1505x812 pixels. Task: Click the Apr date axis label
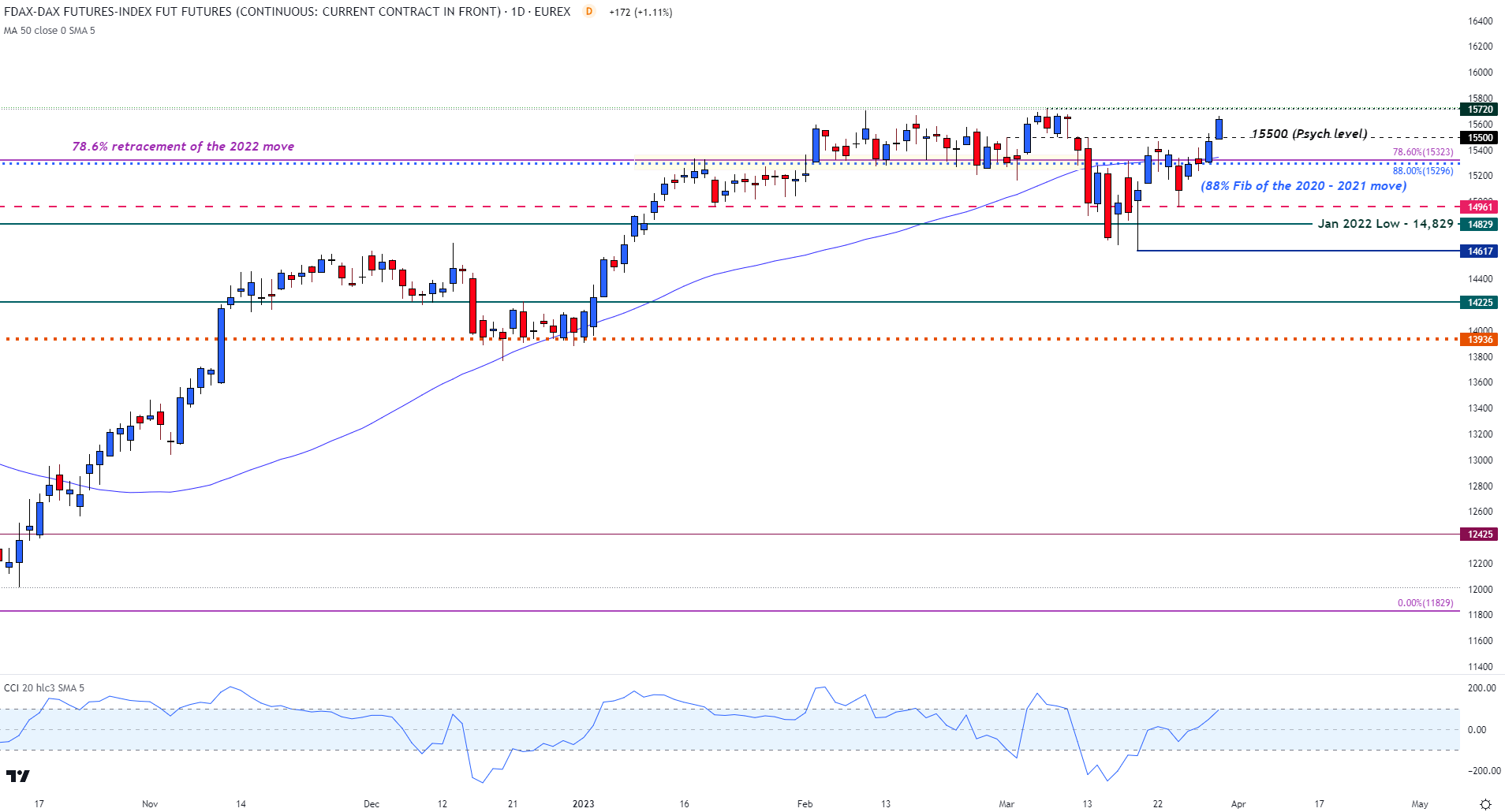1238,804
